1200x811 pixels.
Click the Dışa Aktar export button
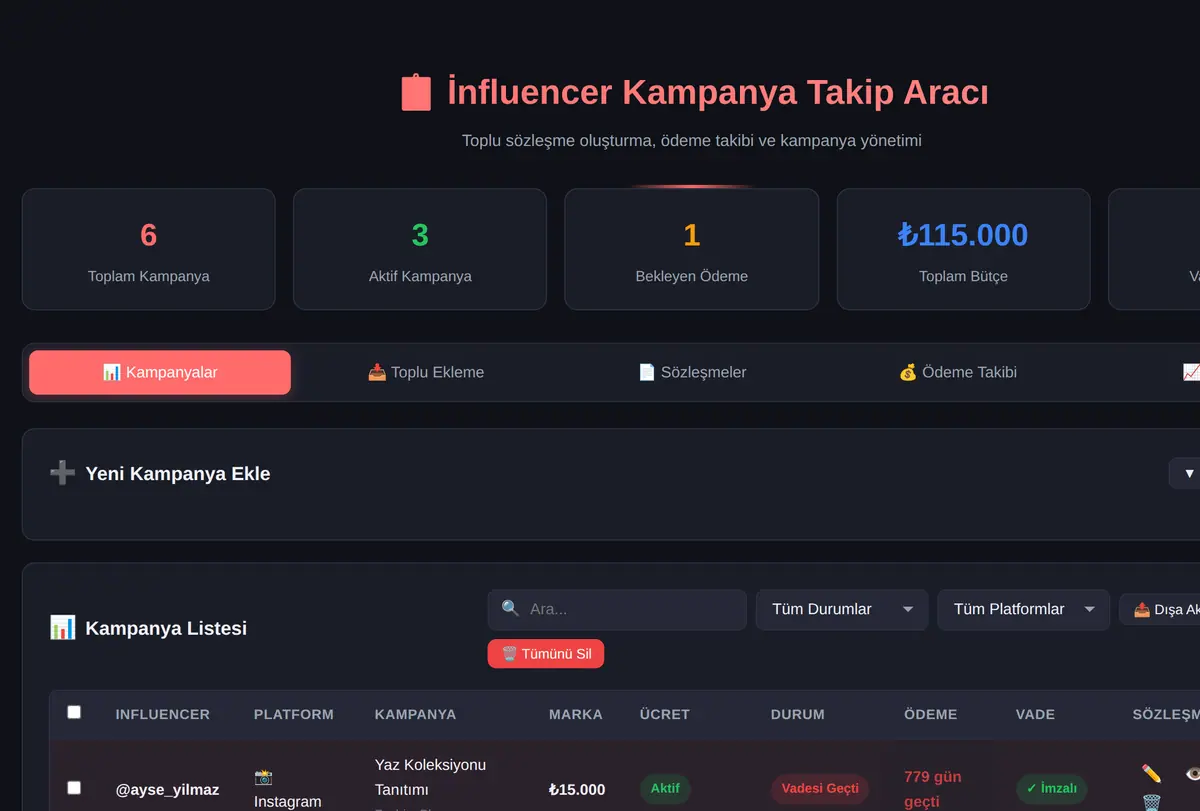pos(1160,609)
